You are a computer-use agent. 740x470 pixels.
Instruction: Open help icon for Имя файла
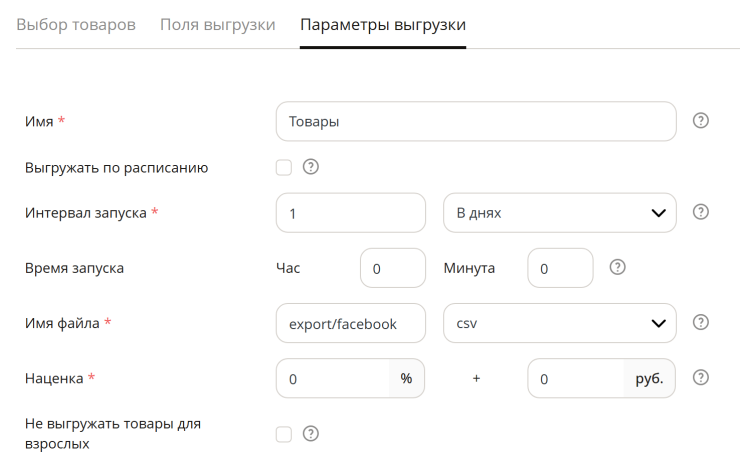coord(700,323)
